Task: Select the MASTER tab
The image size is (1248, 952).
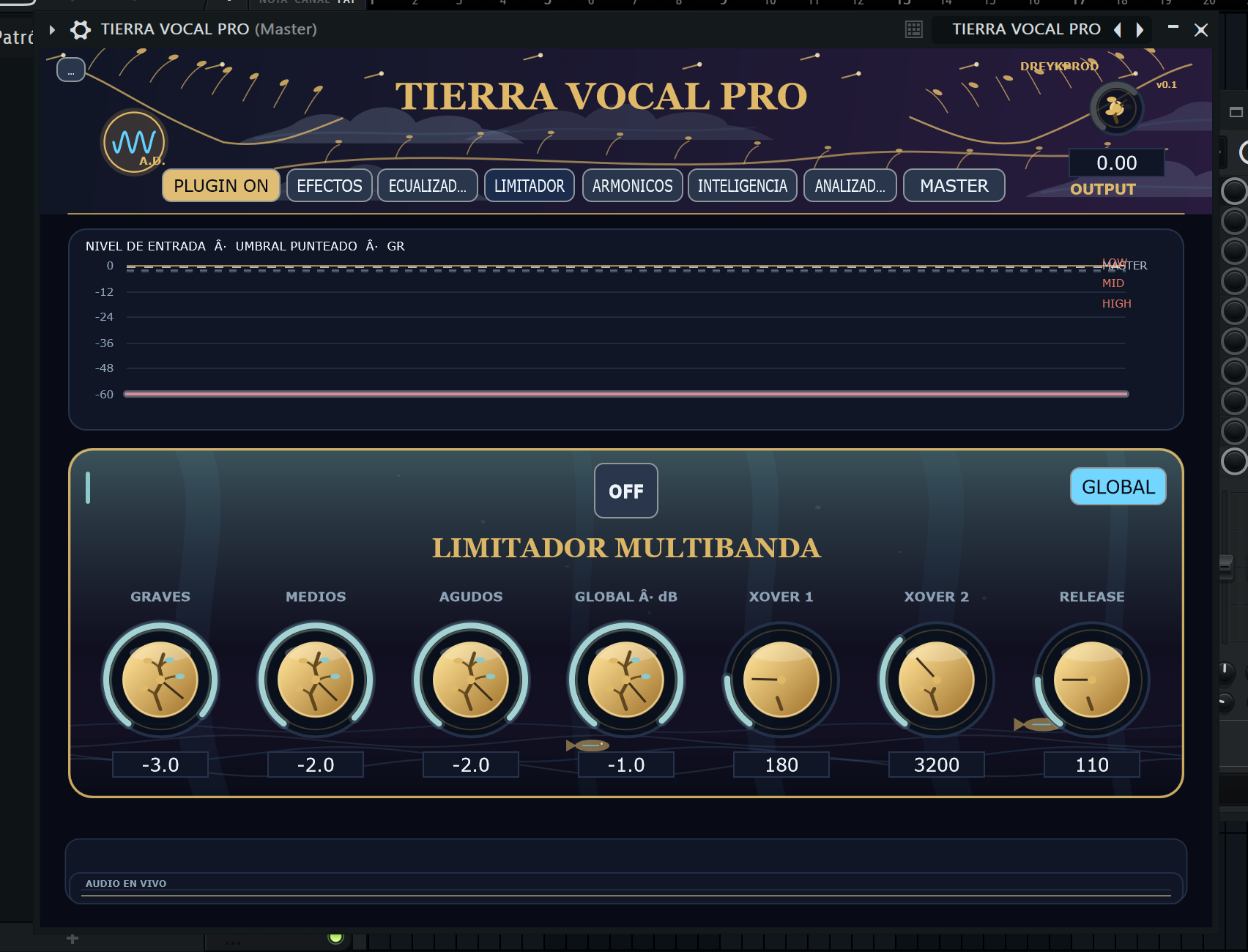Action: [x=954, y=185]
